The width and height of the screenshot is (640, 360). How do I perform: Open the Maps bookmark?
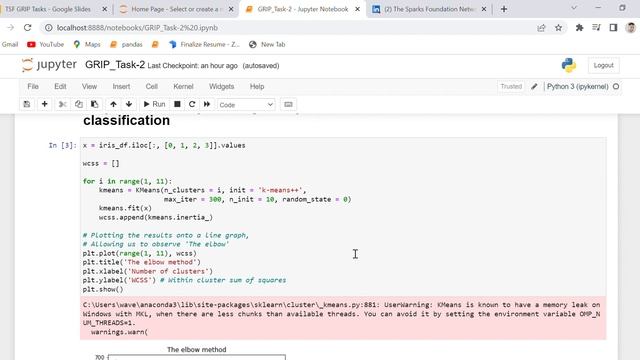click(x=87, y=44)
